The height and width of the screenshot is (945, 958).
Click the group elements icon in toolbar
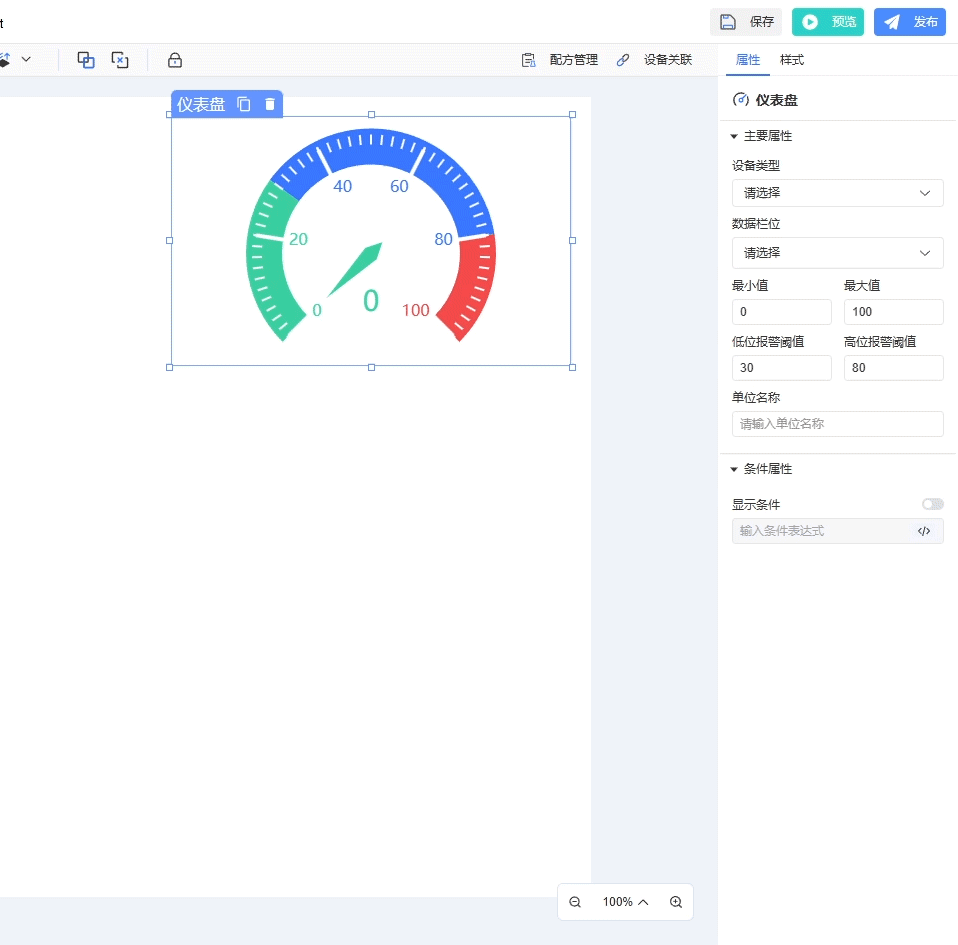(86, 60)
